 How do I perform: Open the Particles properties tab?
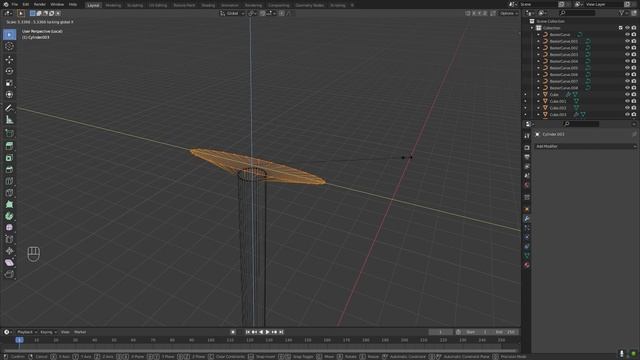coord(527,228)
